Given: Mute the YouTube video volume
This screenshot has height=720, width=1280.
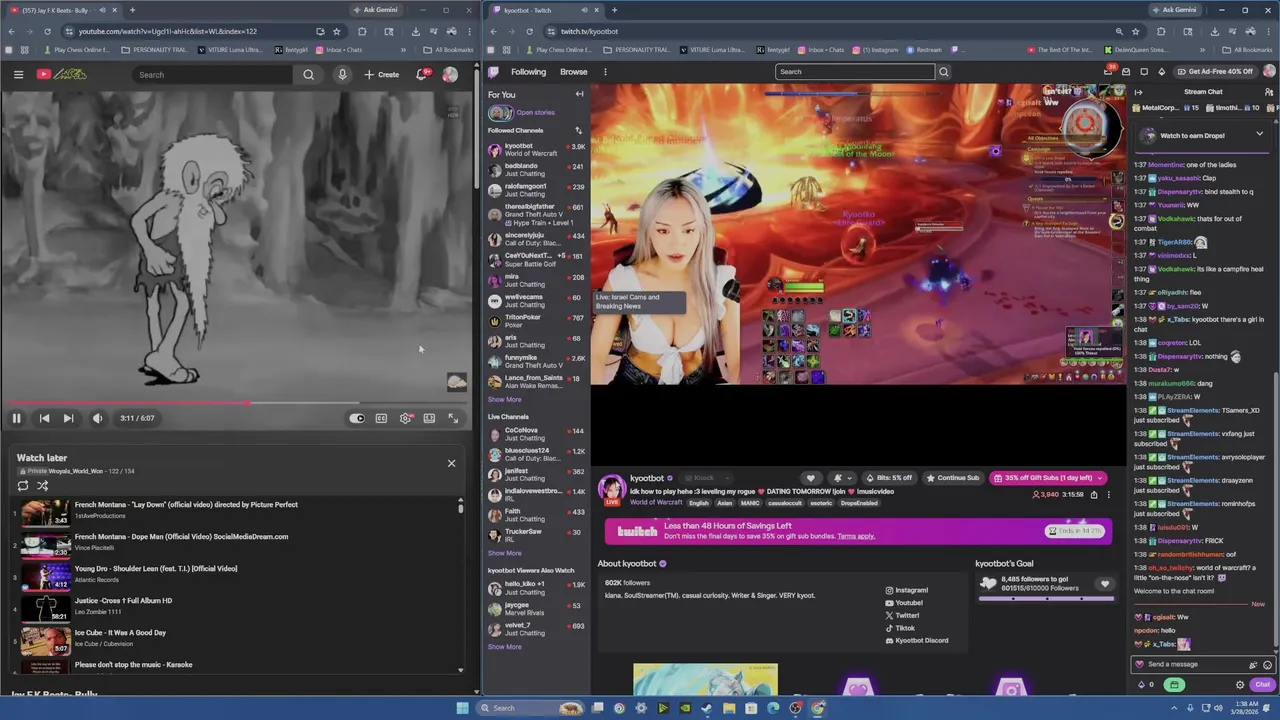Looking at the screenshot, I should click(x=97, y=418).
